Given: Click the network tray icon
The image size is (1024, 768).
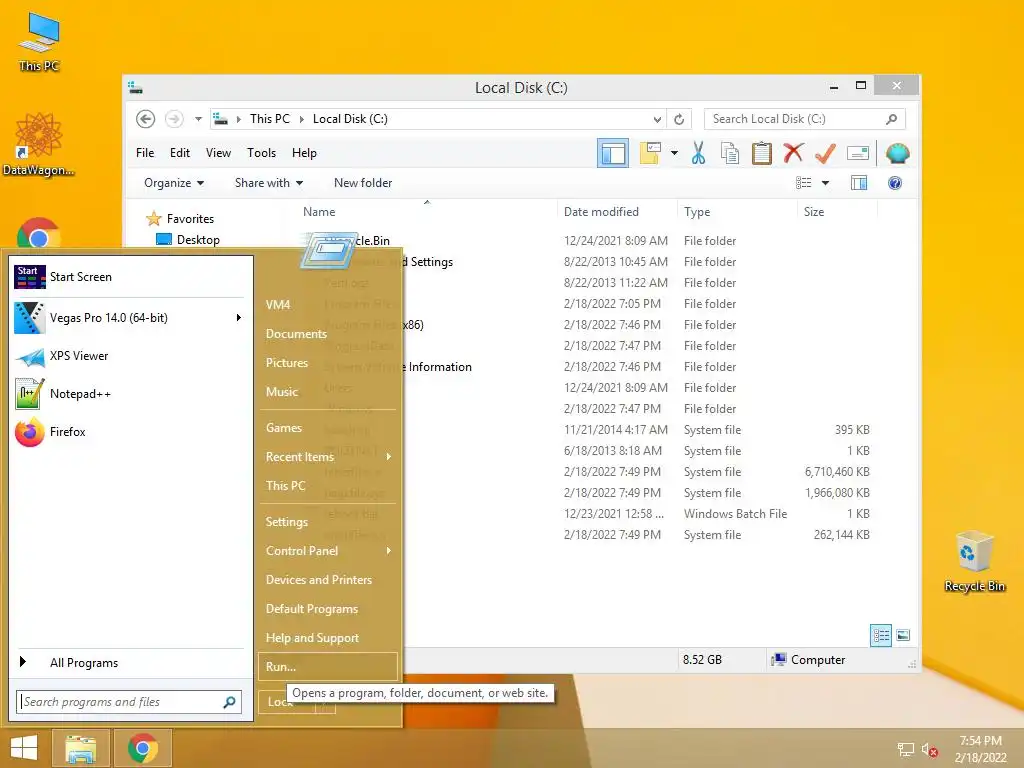Looking at the screenshot, I should [906, 750].
